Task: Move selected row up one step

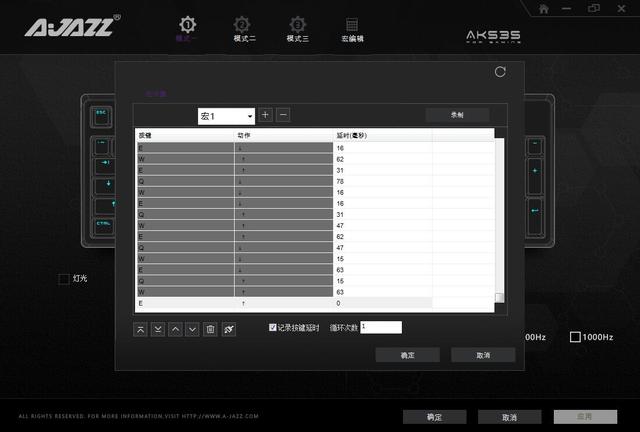Action: (x=176, y=329)
